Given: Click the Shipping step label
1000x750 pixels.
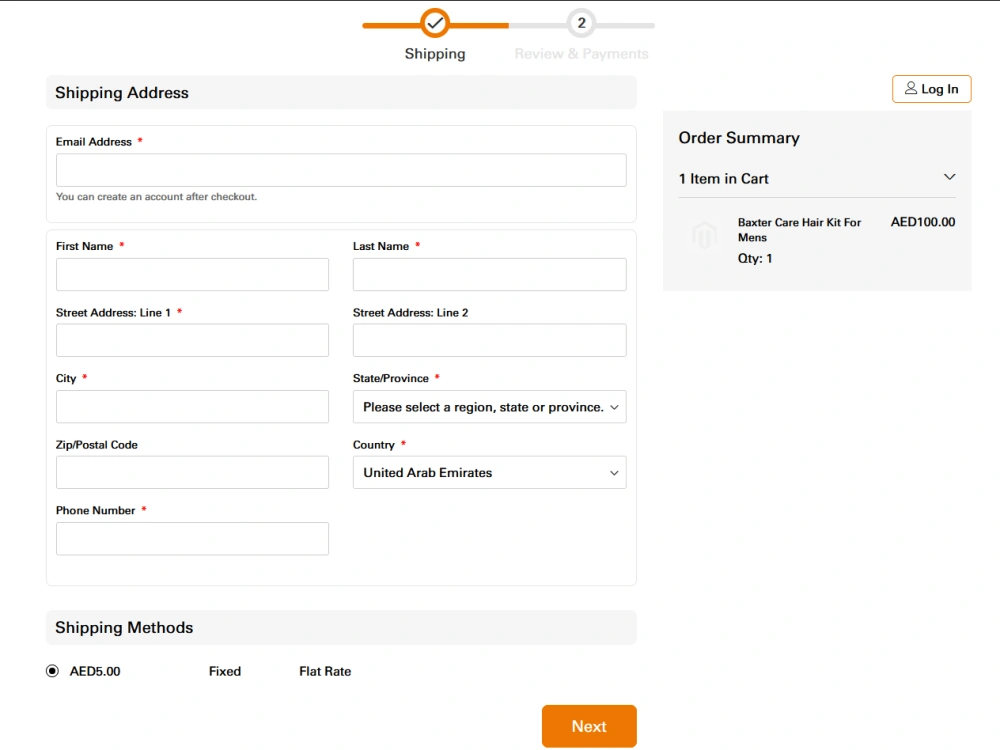Looking at the screenshot, I should coord(435,54).
